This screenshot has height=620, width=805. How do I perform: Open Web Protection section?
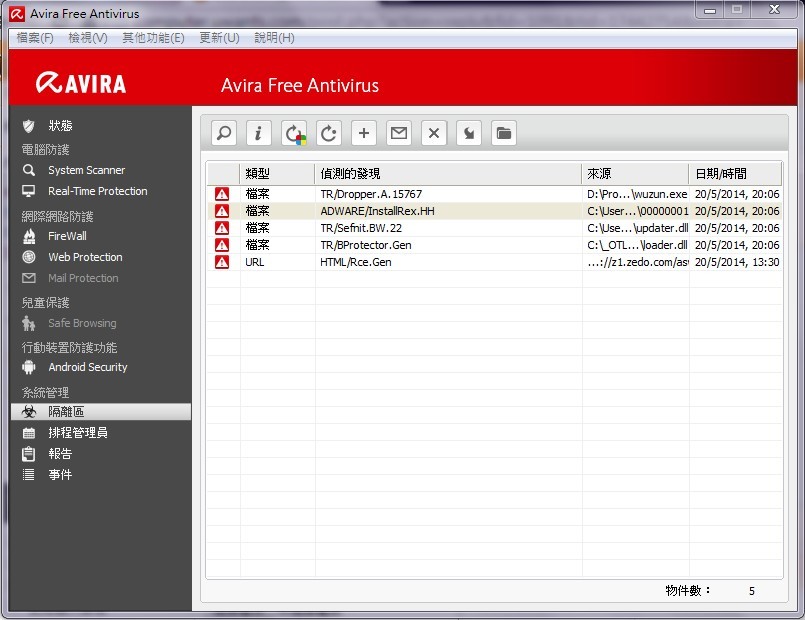[x=85, y=257]
